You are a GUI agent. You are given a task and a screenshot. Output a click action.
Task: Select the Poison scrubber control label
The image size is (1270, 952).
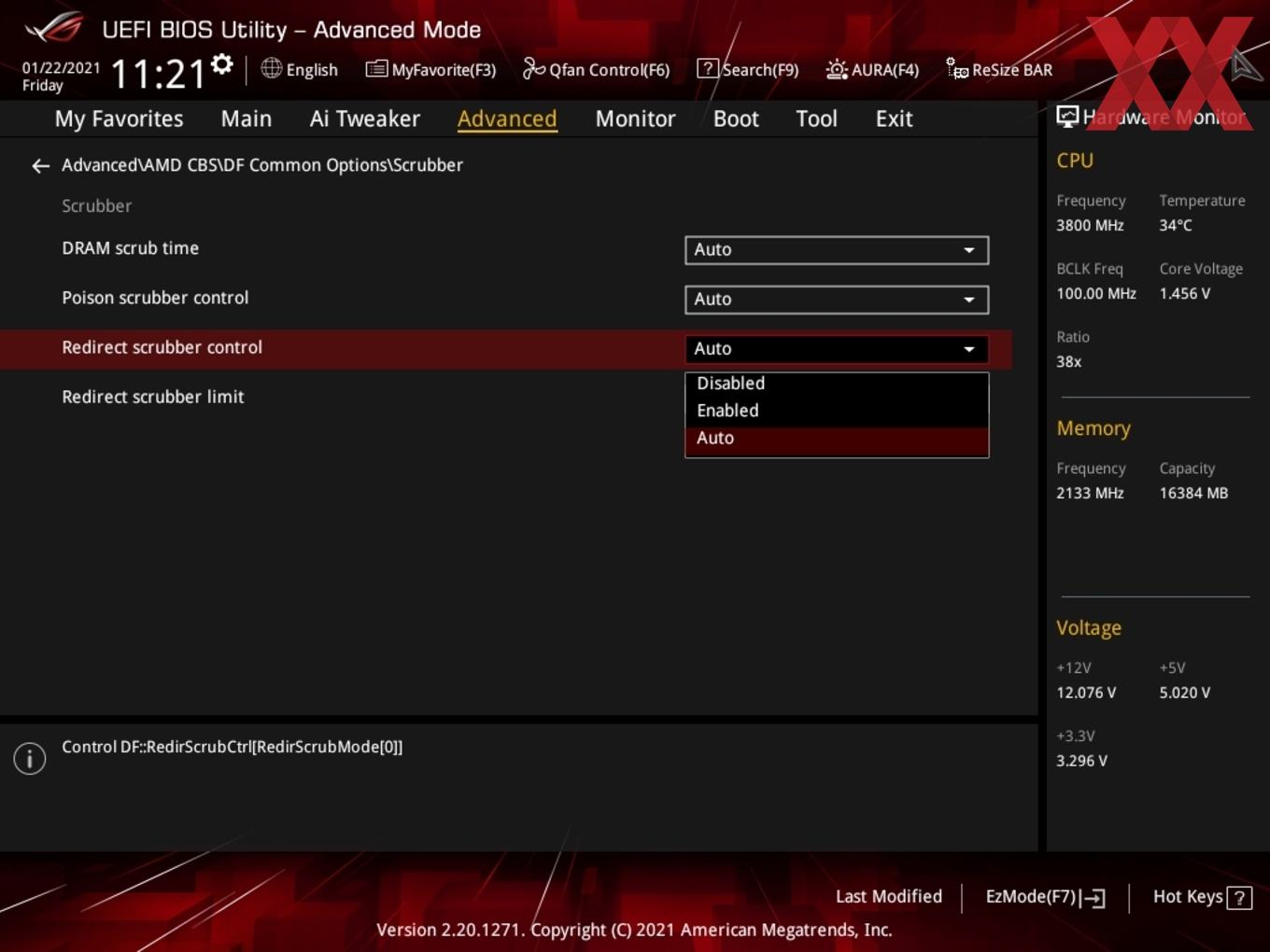(155, 298)
